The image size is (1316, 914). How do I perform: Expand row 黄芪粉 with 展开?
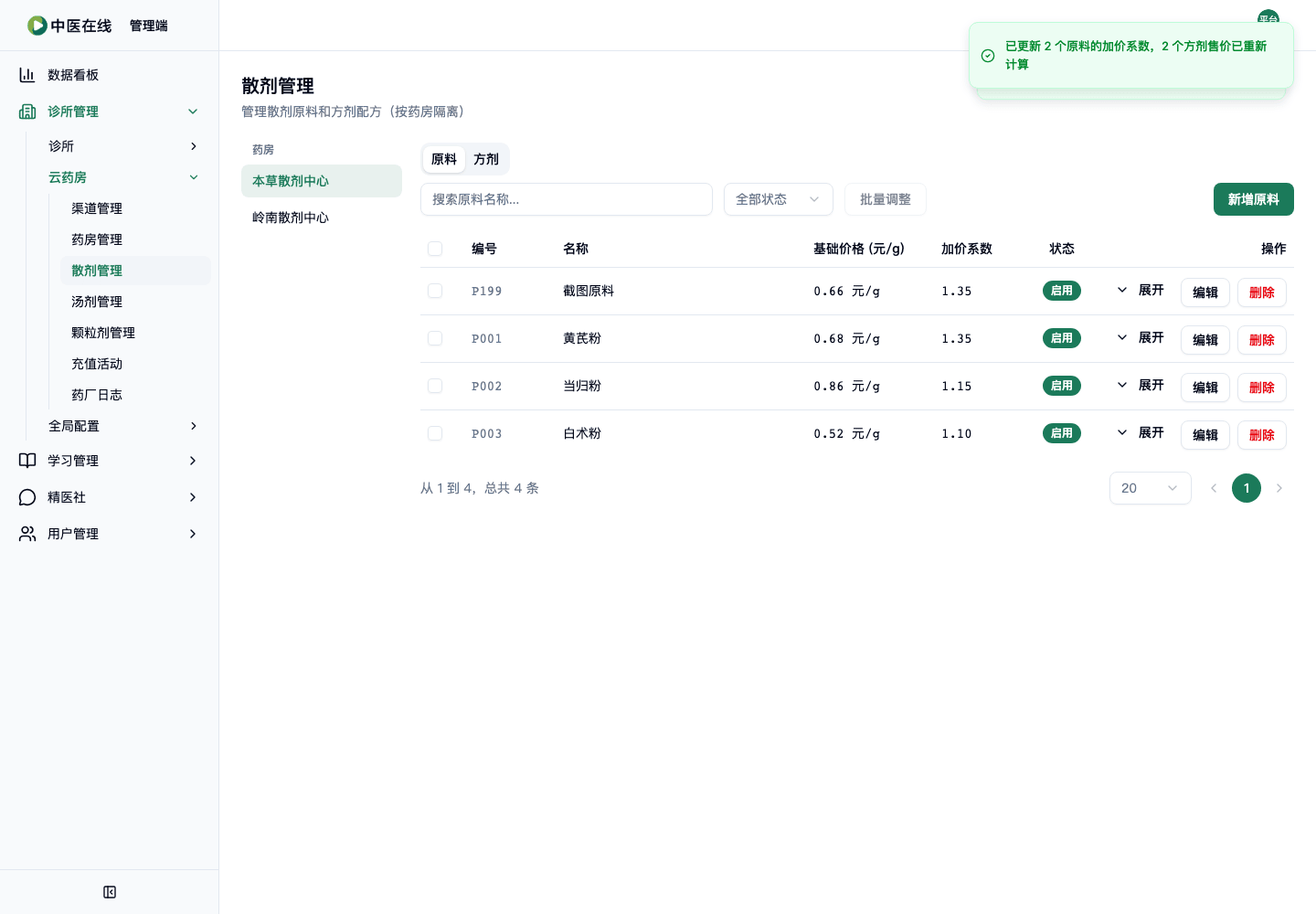(x=1140, y=338)
